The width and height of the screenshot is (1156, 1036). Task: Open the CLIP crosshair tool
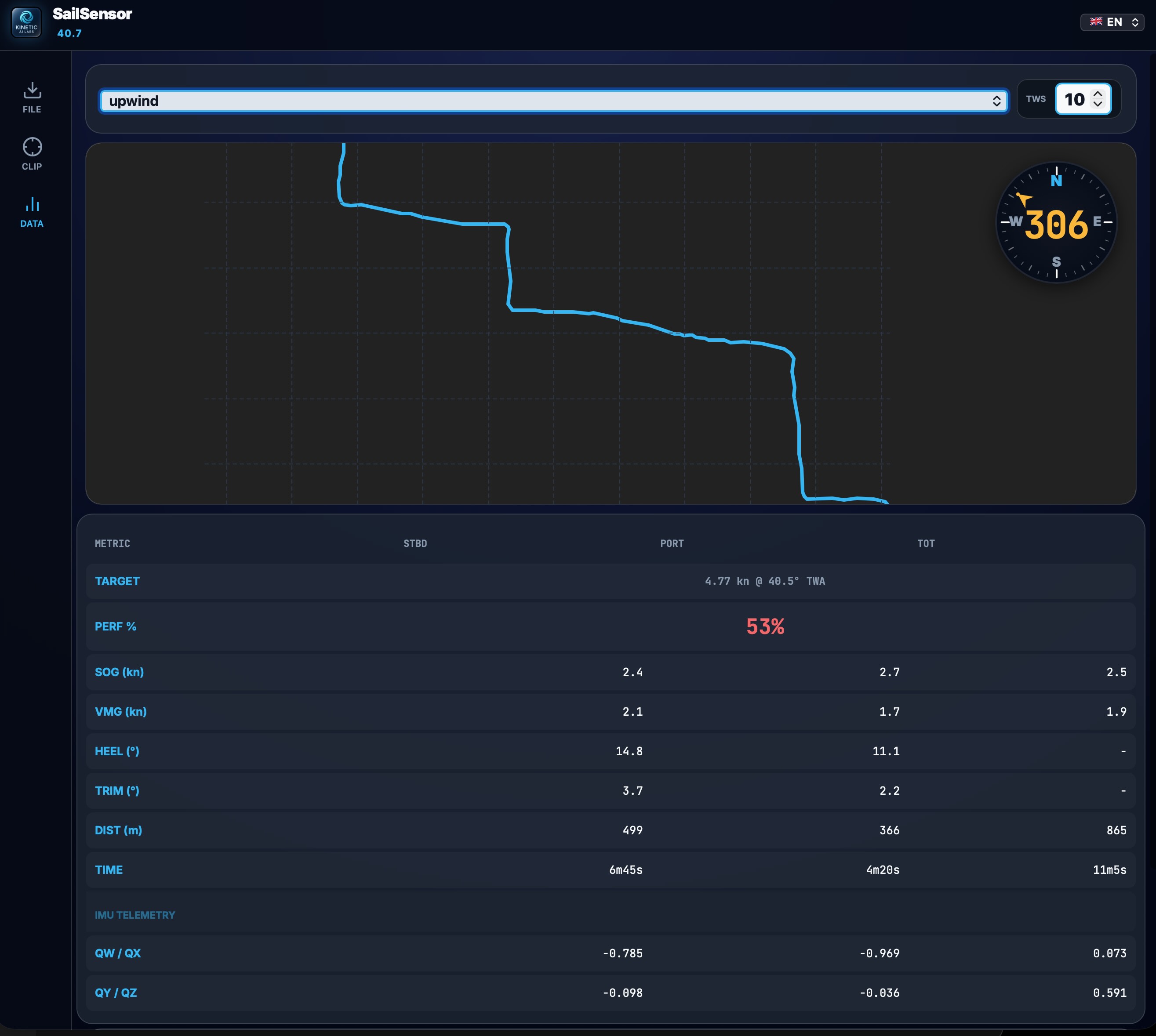[x=32, y=147]
